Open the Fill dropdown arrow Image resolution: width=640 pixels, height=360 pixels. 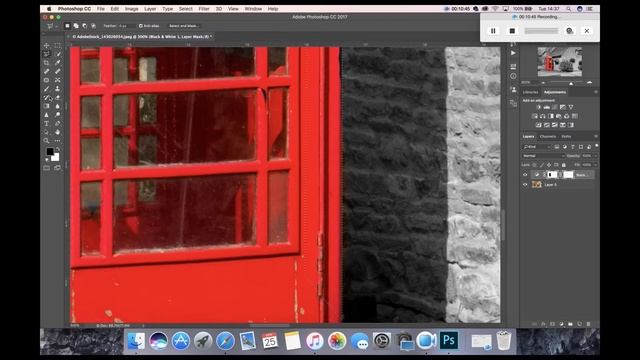pyautogui.click(x=596, y=165)
